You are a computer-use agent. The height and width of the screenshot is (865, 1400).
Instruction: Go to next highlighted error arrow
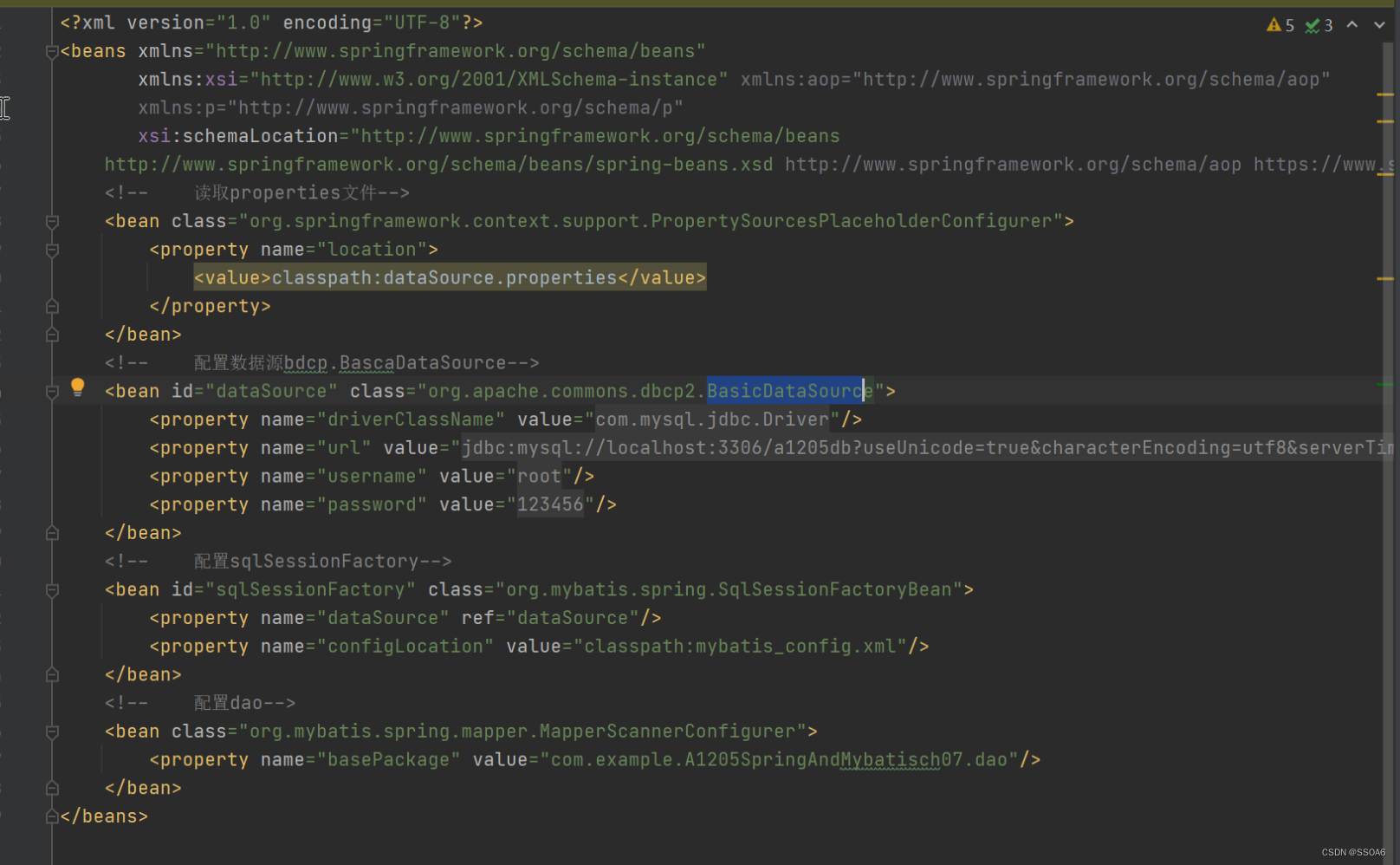1379,25
